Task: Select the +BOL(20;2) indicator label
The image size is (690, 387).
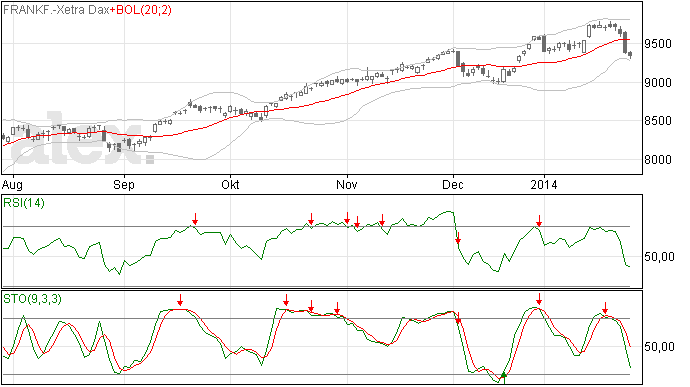Action: point(141,10)
